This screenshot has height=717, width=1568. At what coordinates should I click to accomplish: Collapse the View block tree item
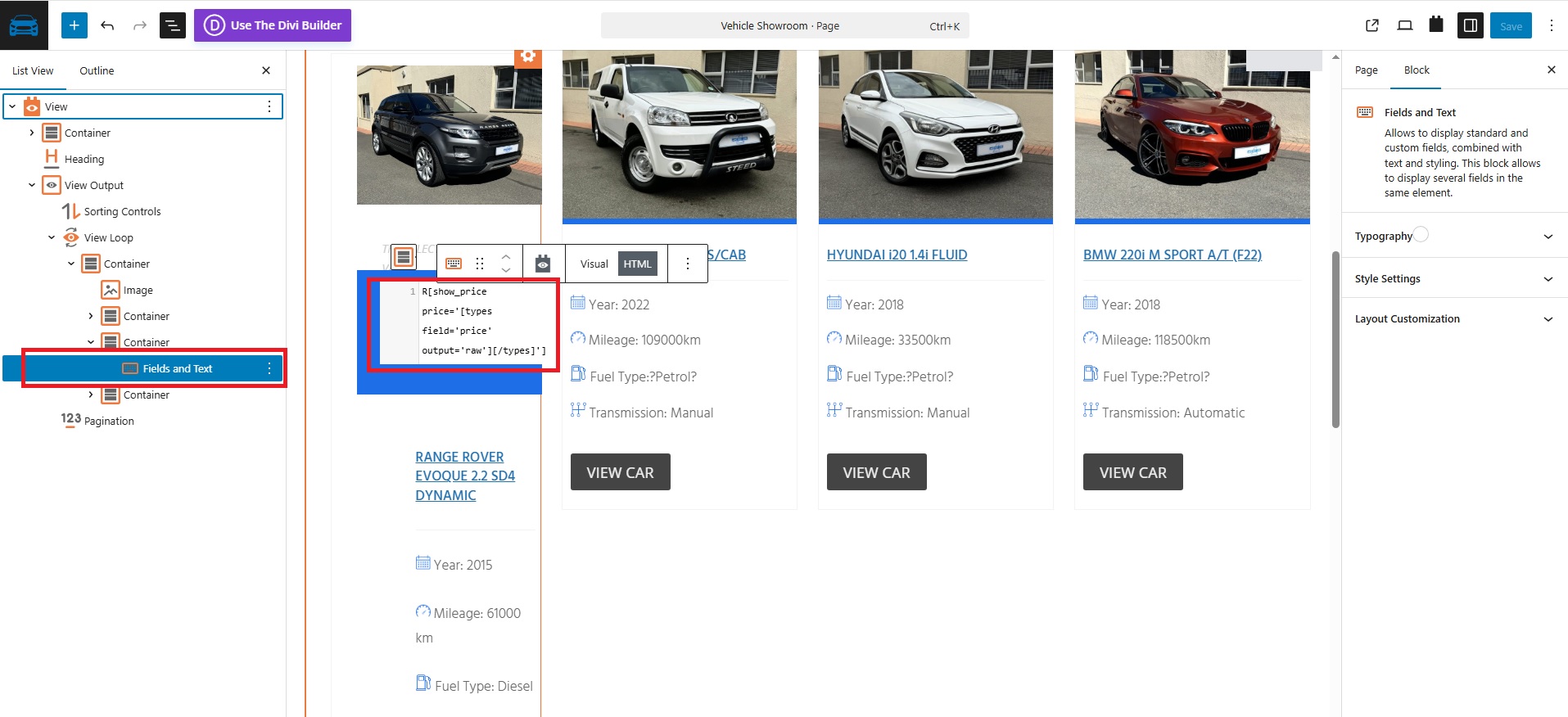coord(12,106)
